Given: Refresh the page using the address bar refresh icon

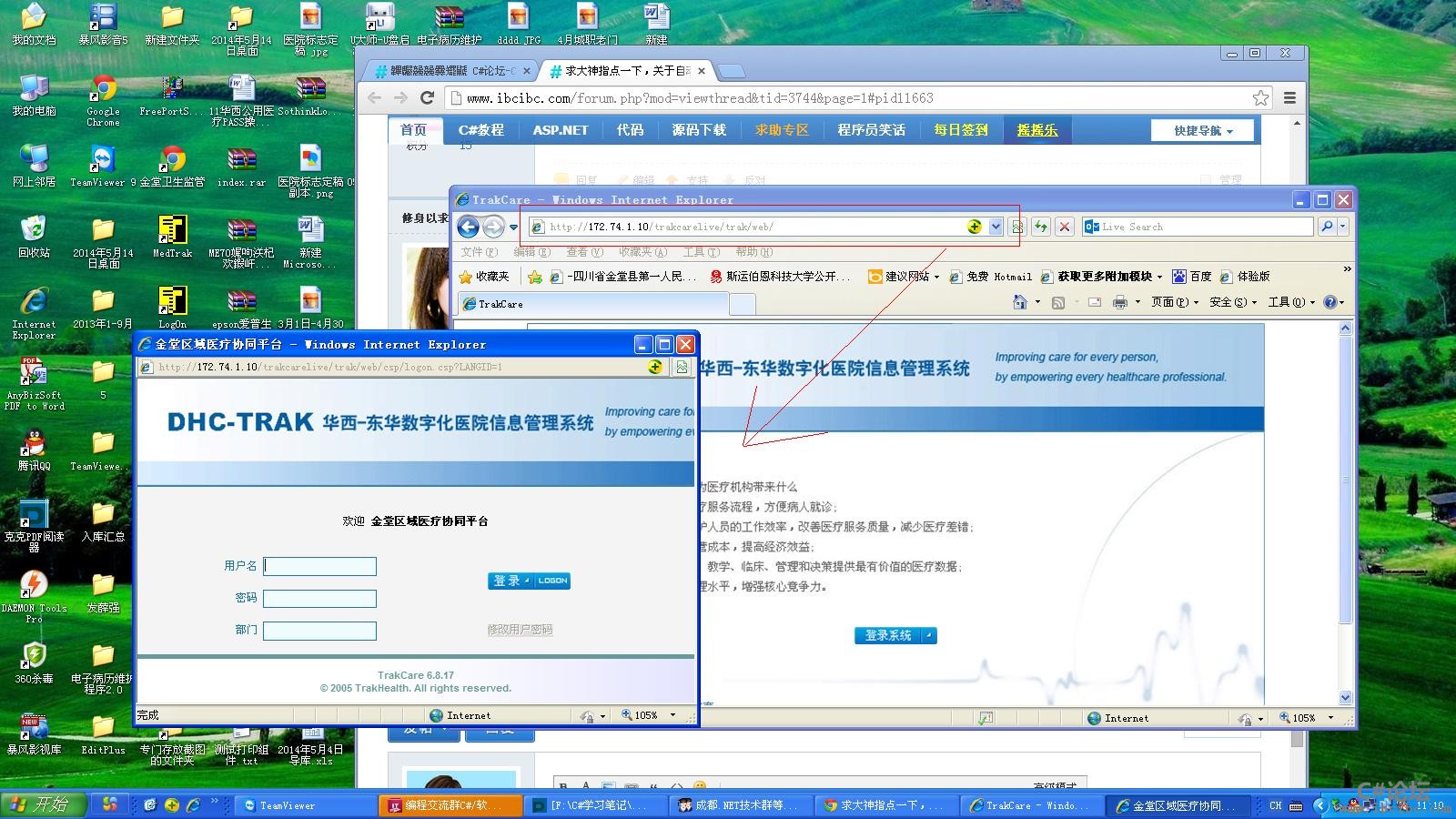Looking at the screenshot, I should [1040, 227].
